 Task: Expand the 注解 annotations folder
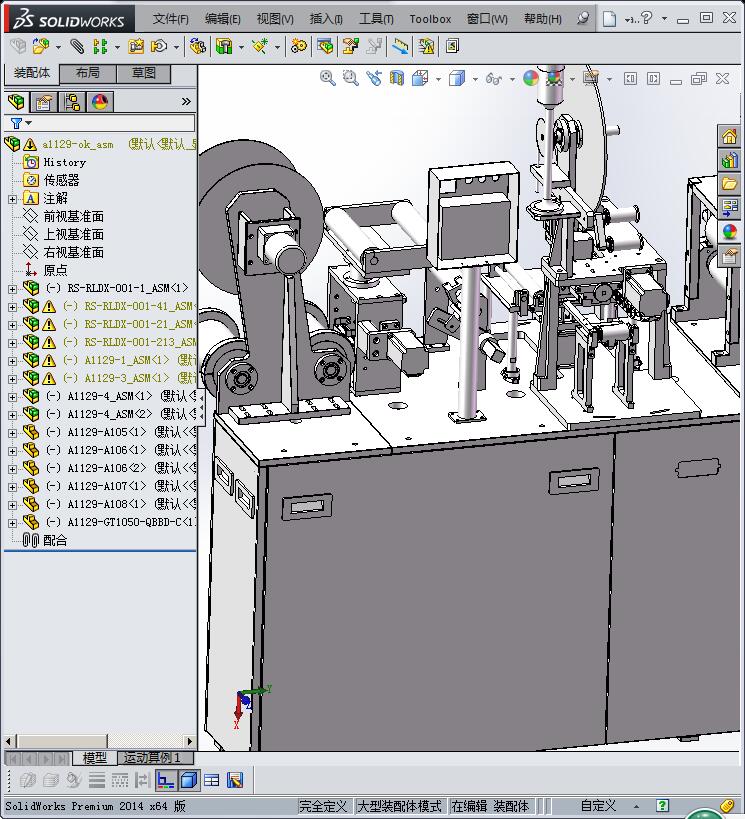[12, 199]
